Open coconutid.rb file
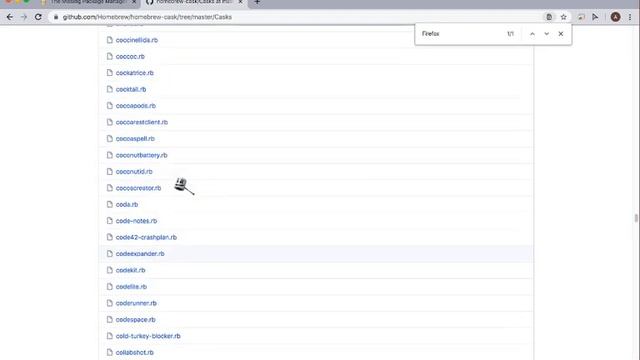The image size is (640, 360). tap(134, 171)
